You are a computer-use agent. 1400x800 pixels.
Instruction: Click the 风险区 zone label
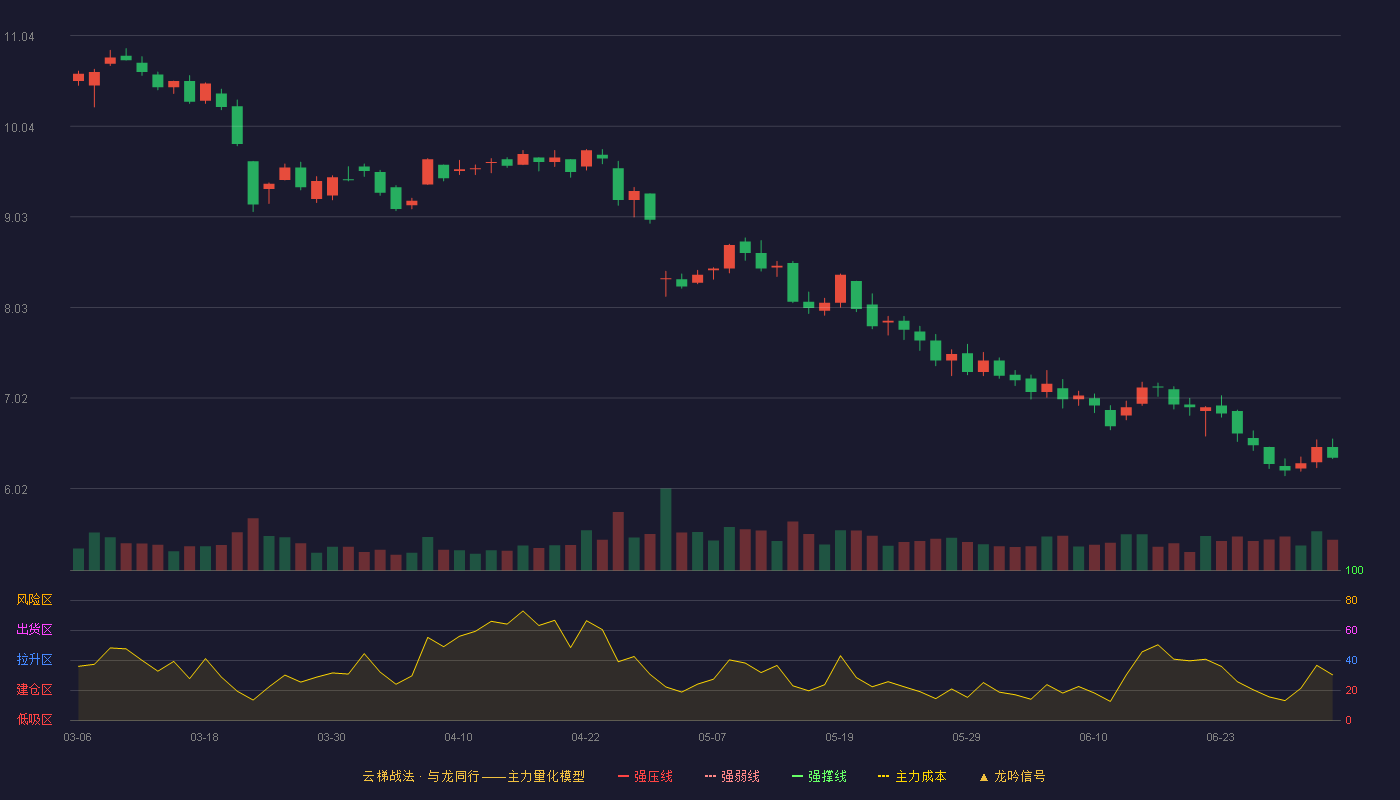34,600
